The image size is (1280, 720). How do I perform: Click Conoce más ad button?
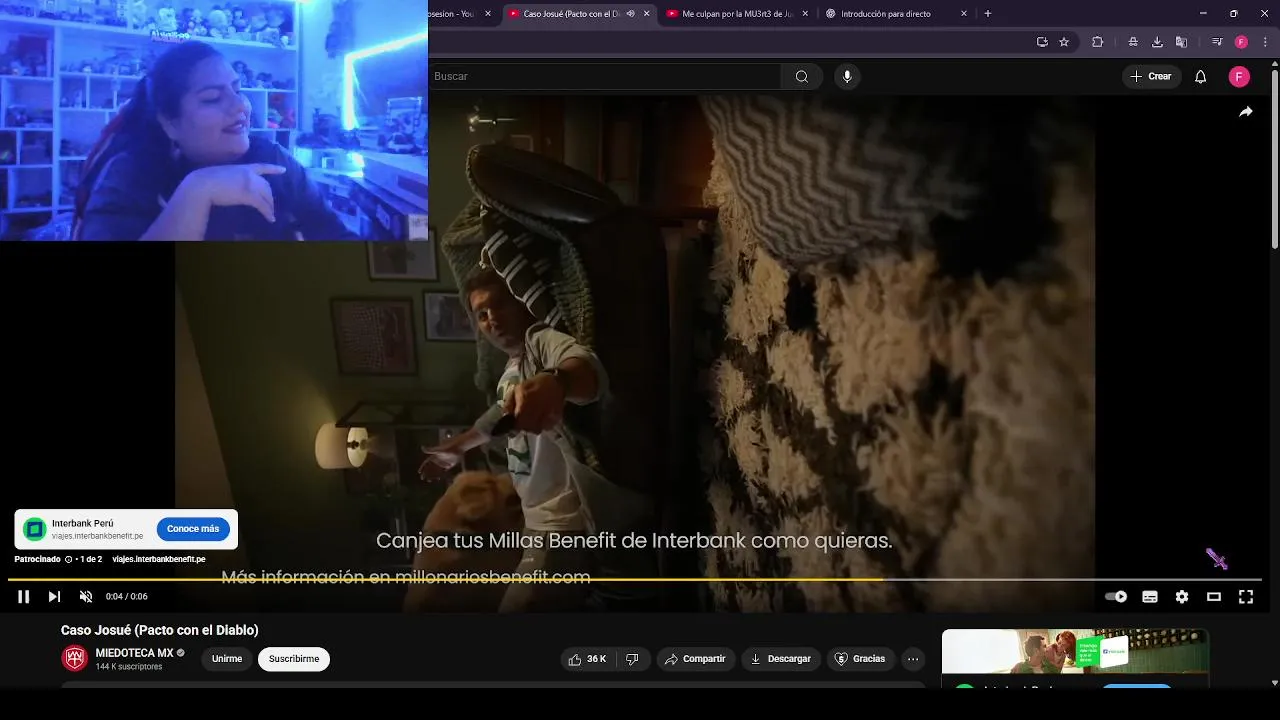pyautogui.click(x=193, y=529)
